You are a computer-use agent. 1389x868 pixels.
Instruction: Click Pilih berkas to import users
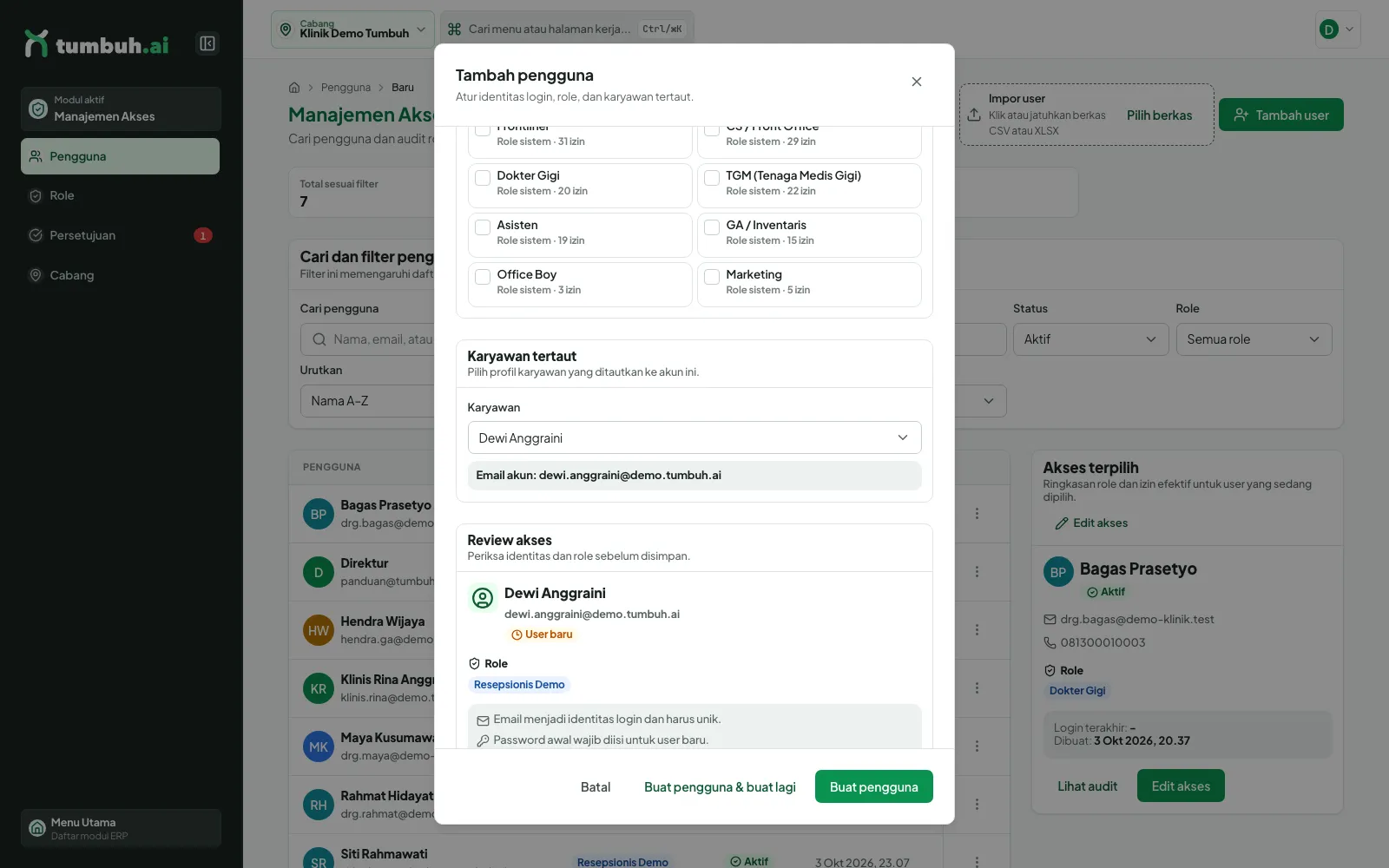tap(1159, 115)
